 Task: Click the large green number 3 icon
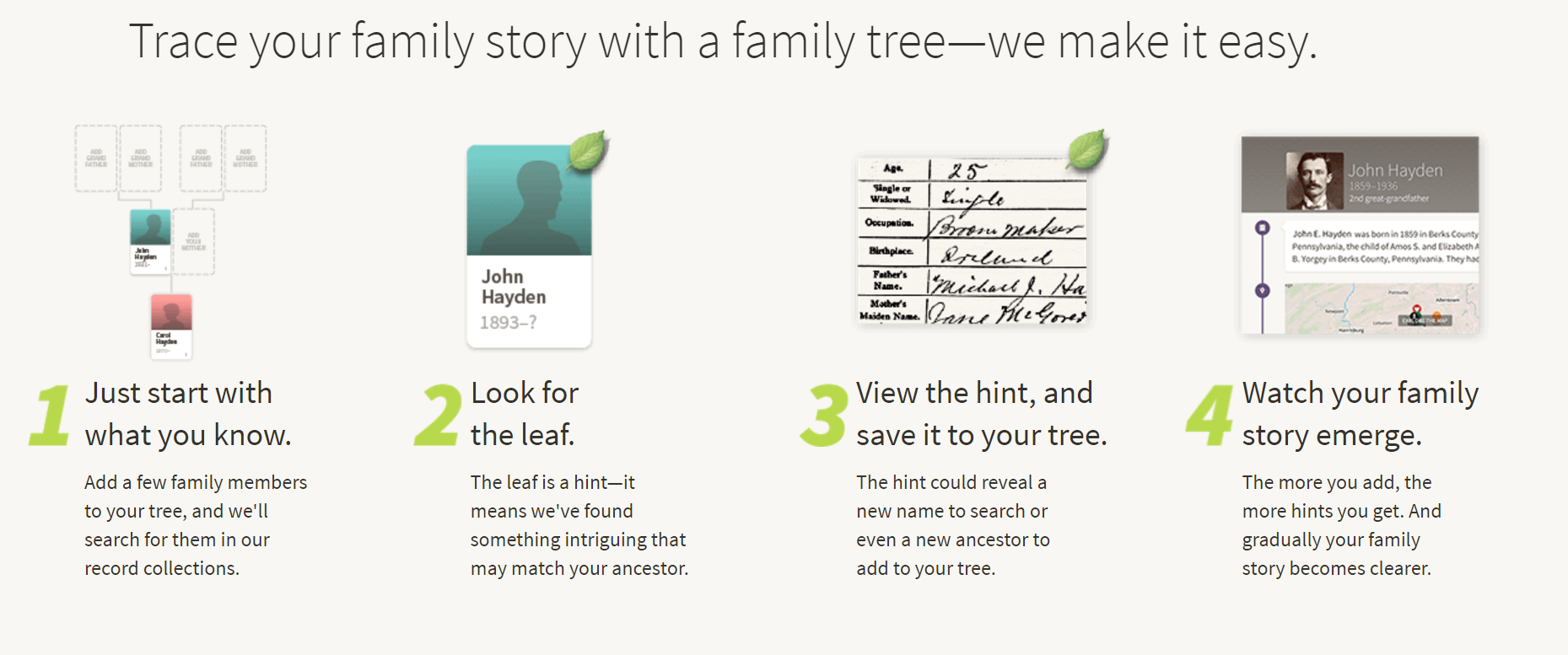[x=823, y=415]
